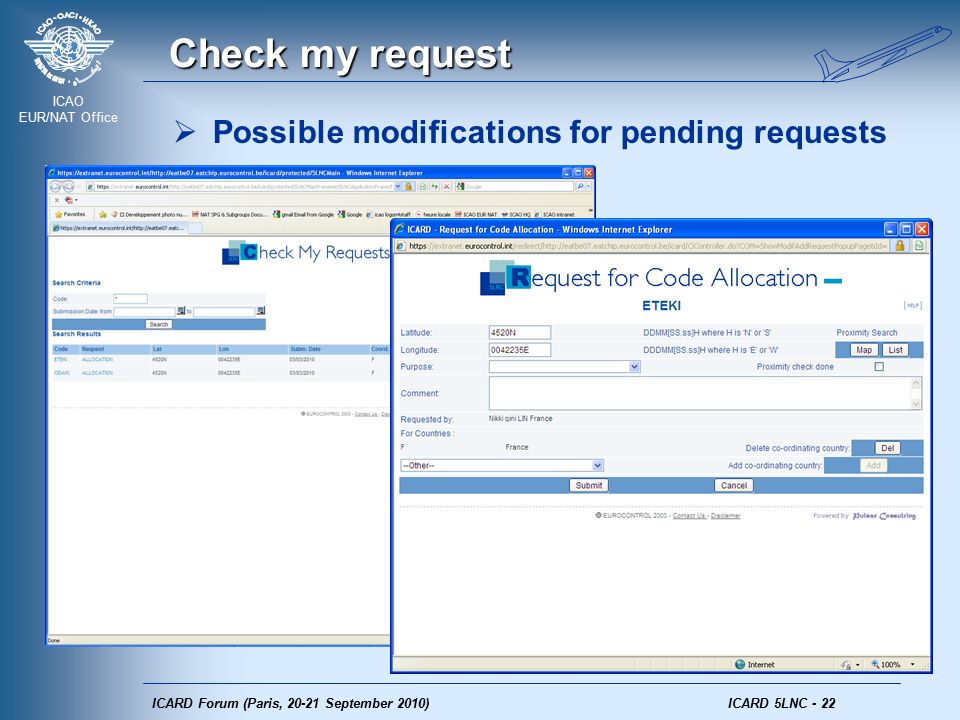Focus the Code search field
Image resolution: width=960 pixels, height=720 pixels.
coord(130,299)
